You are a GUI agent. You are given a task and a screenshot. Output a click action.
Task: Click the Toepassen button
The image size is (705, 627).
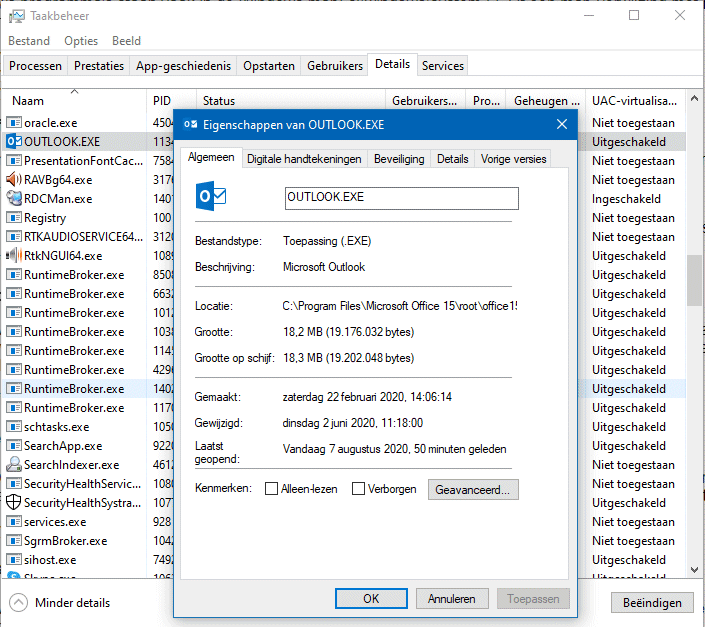coord(533,599)
